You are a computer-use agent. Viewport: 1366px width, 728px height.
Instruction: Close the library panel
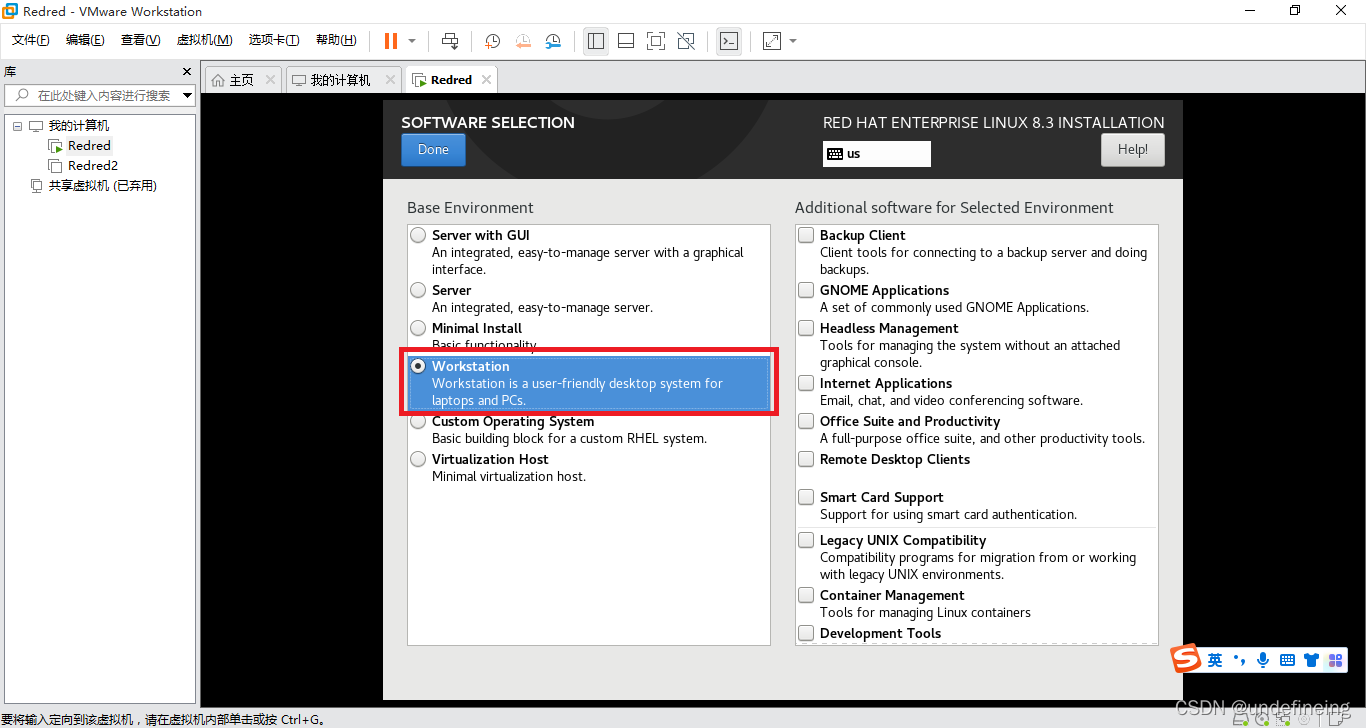[187, 72]
